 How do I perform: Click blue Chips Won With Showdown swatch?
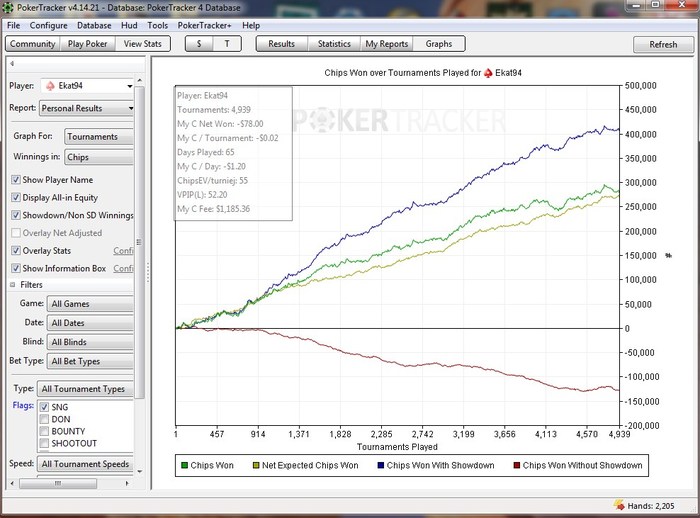click(381, 465)
